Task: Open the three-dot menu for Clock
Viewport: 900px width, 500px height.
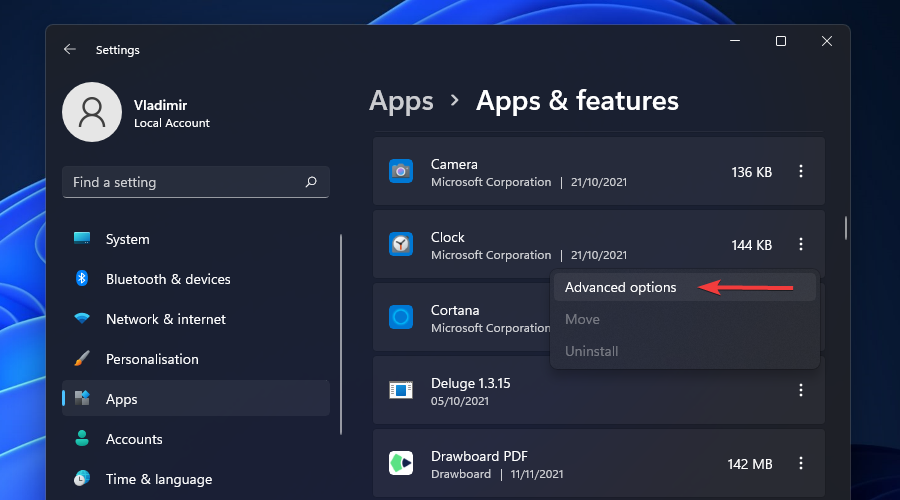Action: click(801, 244)
